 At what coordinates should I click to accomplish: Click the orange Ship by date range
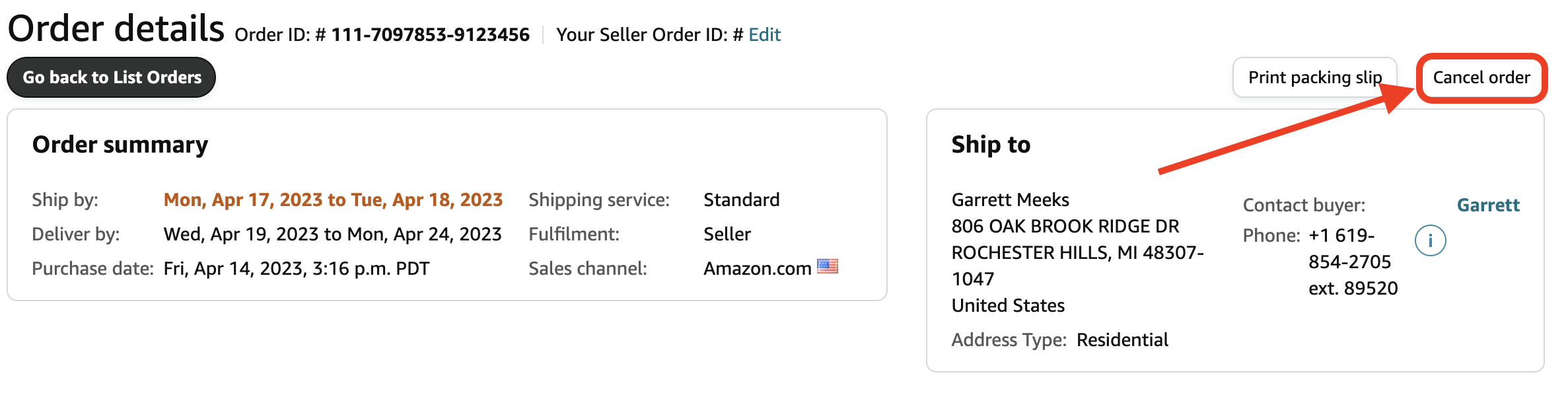[x=334, y=199]
